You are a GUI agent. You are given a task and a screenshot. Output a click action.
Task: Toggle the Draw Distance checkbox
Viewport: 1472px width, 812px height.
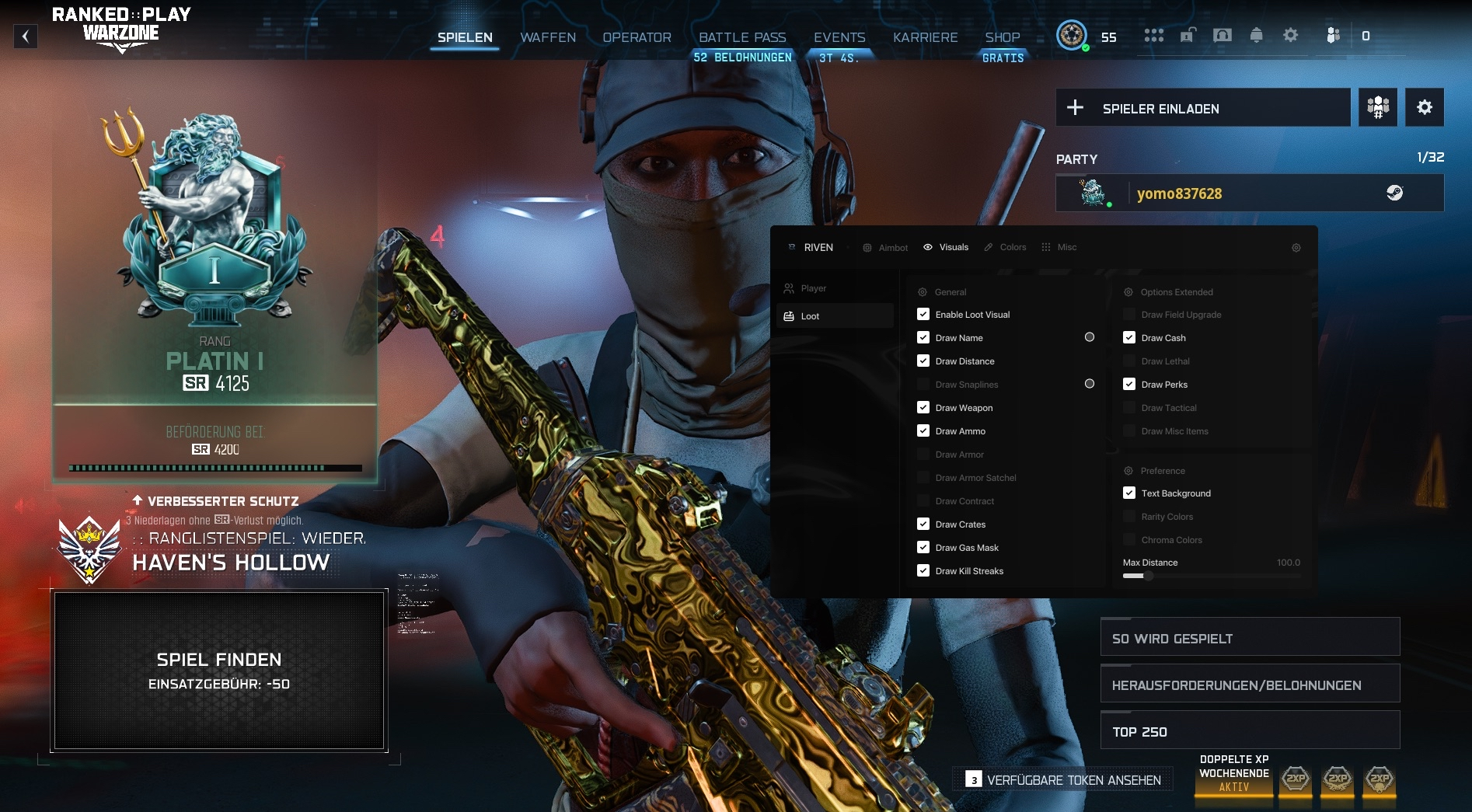(x=923, y=361)
